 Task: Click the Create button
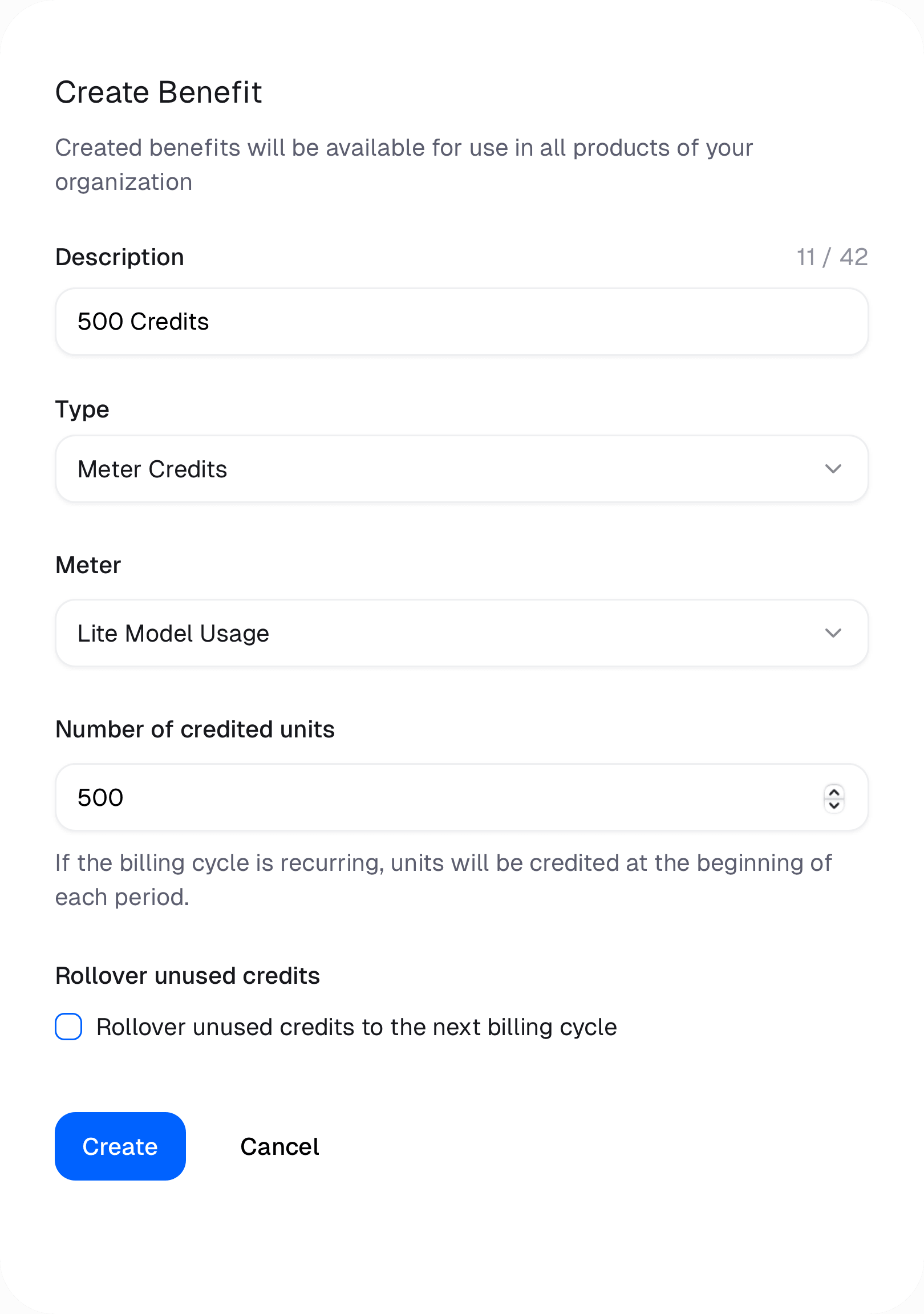click(x=120, y=1146)
